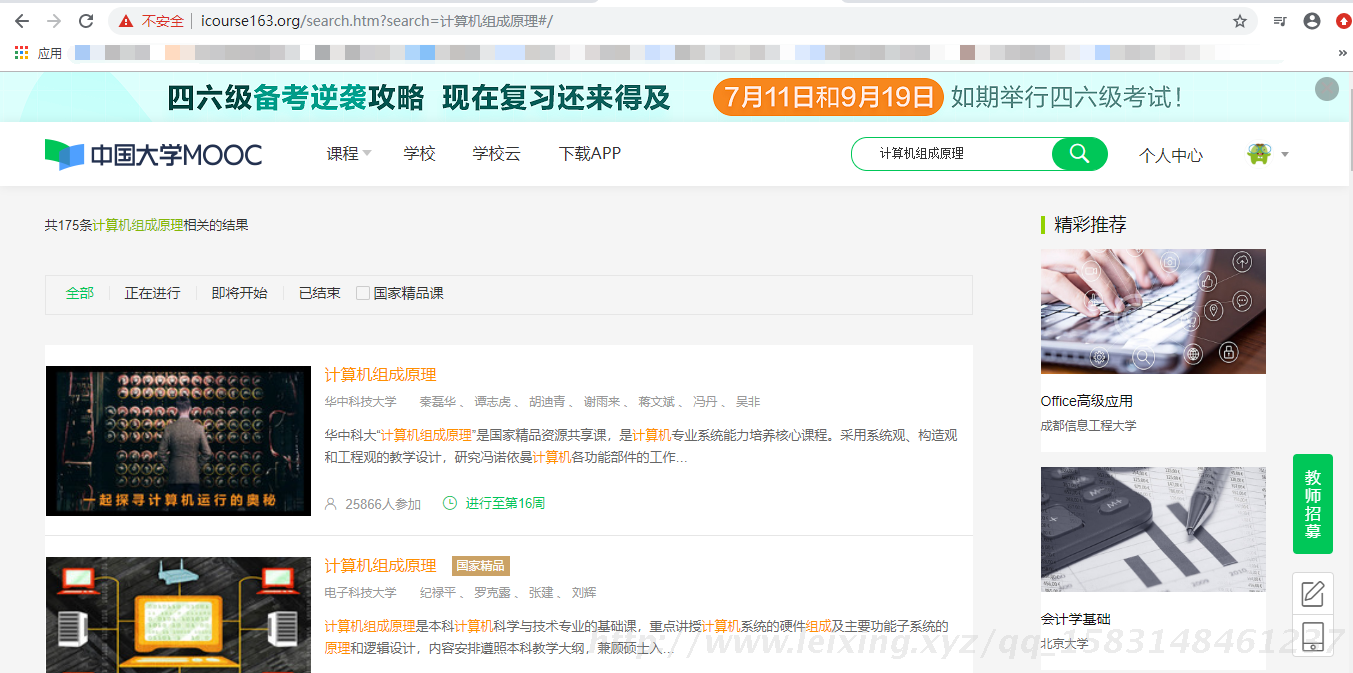Open the Office高级应用 course link
The width and height of the screenshot is (1353, 673).
point(1087,401)
